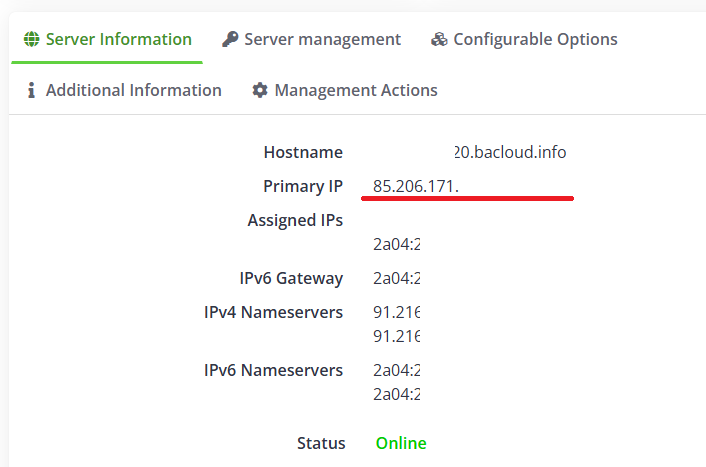Click the red underline below Primary IP
The height and width of the screenshot is (467, 706).
[467, 198]
